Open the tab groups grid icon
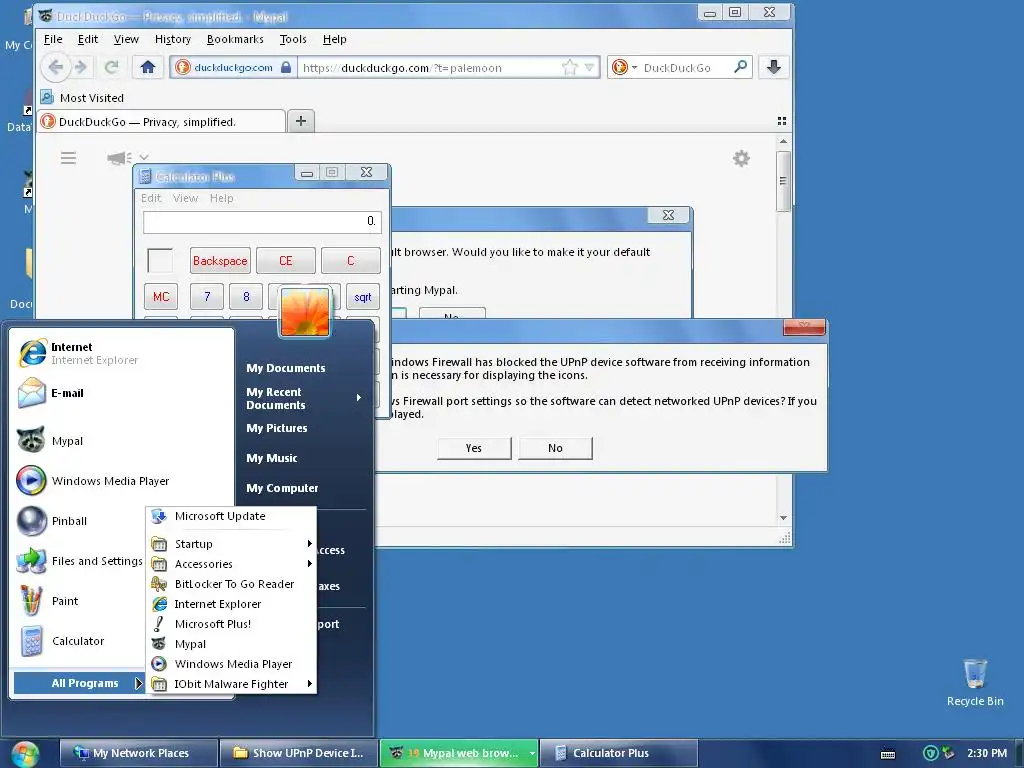This screenshot has height=768, width=1024. click(782, 121)
